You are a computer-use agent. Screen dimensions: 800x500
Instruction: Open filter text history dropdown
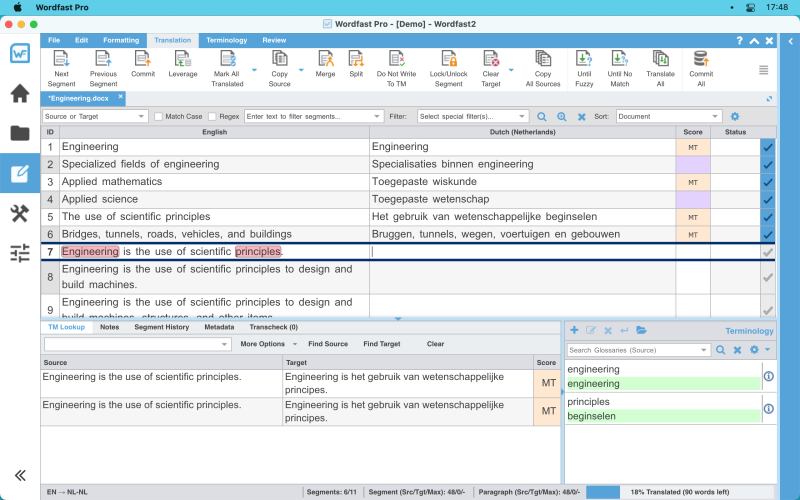(x=377, y=116)
